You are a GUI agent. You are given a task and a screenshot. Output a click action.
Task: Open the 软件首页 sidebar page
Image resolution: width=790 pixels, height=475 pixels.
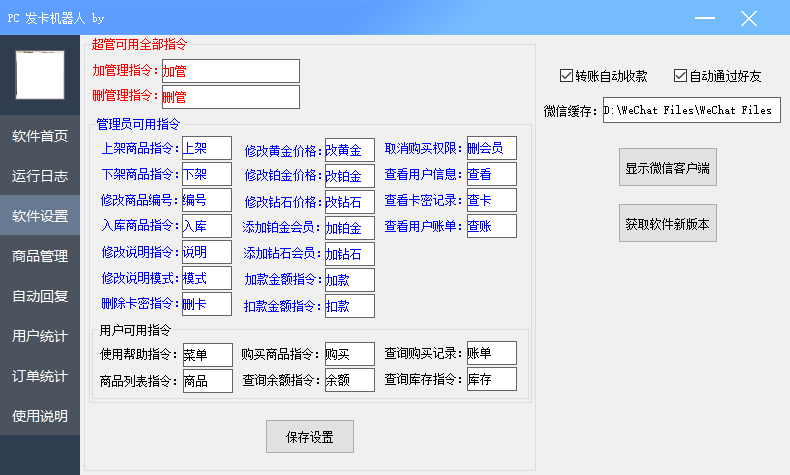pyautogui.click(x=40, y=135)
